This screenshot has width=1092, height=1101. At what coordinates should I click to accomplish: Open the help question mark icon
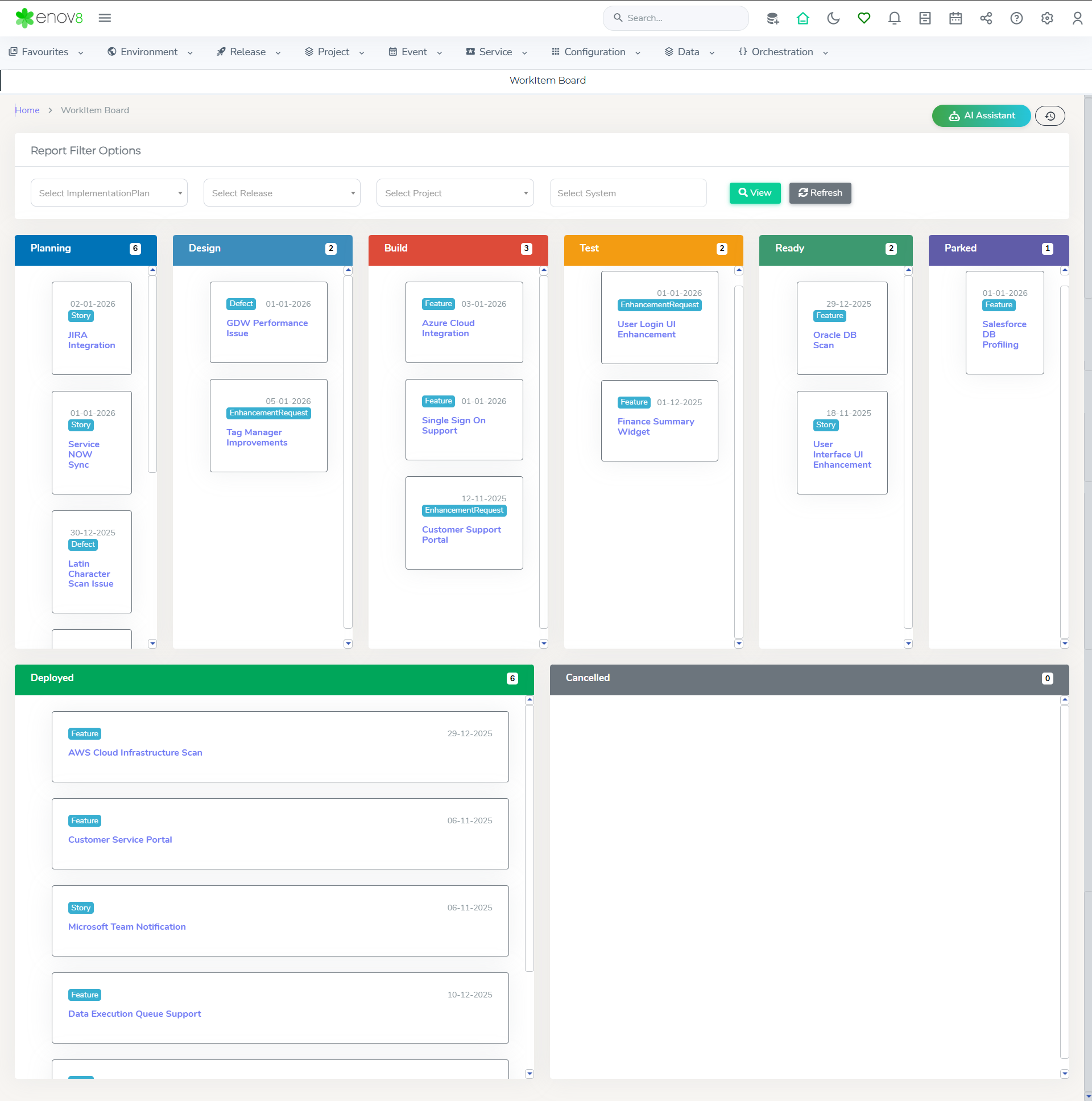click(x=1016, y=18)
